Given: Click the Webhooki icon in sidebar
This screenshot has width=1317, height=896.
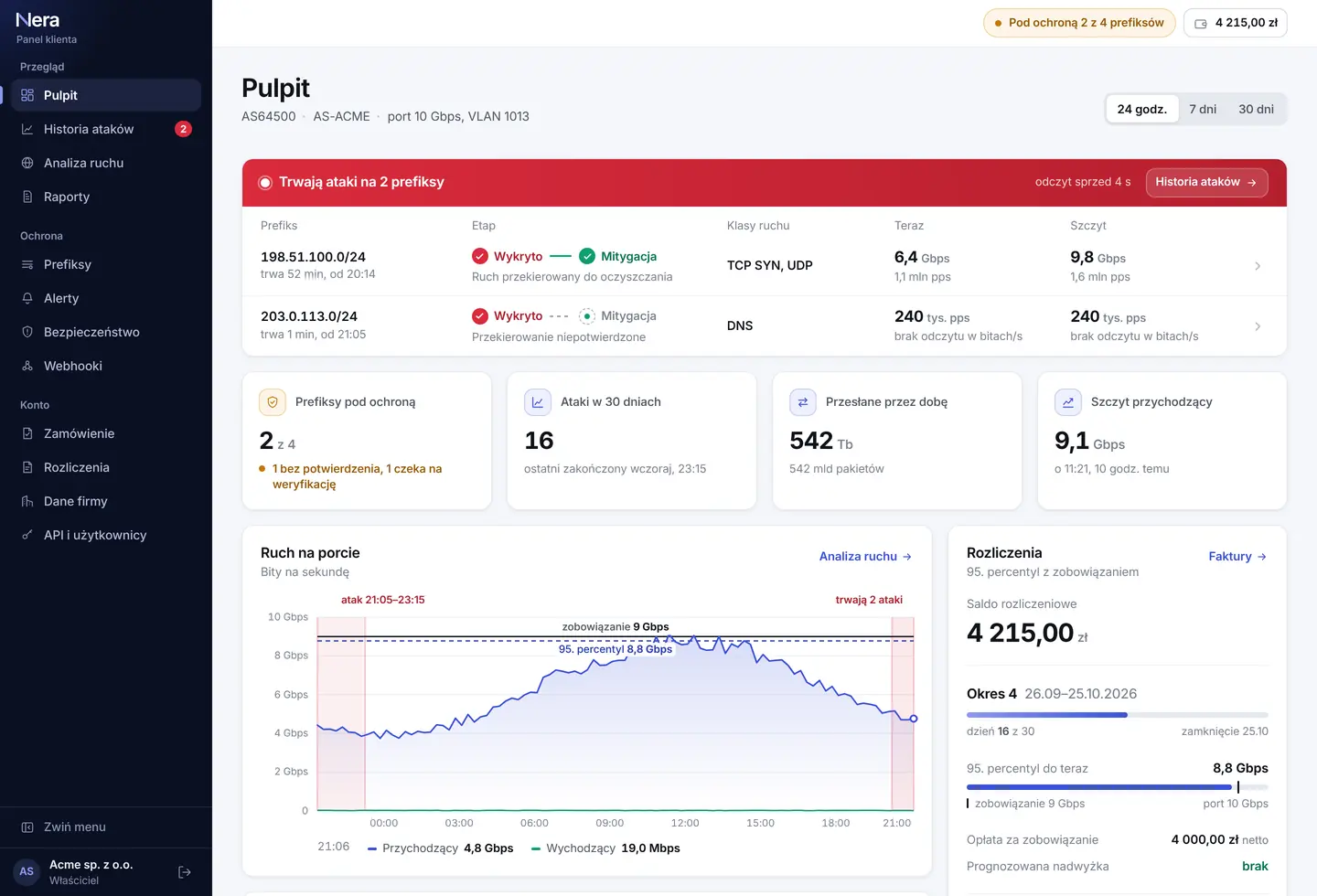Looking at the screenshot, I should pos(27,366).
